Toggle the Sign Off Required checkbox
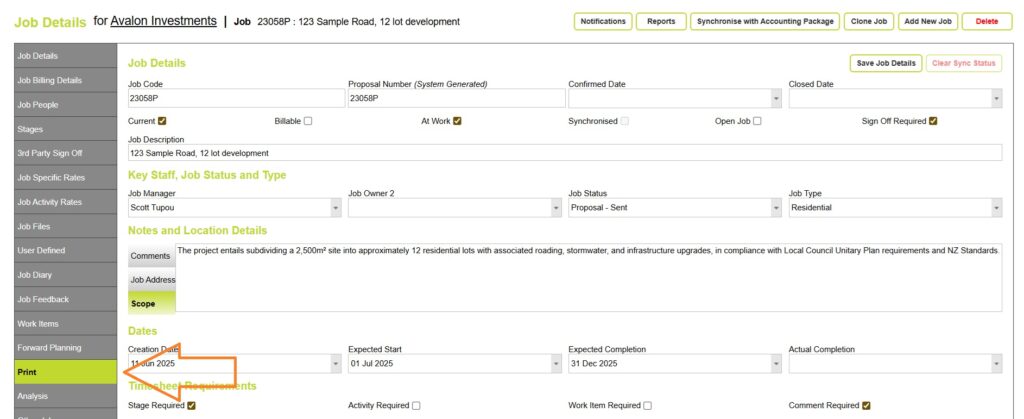 click(x=933, y=121)
